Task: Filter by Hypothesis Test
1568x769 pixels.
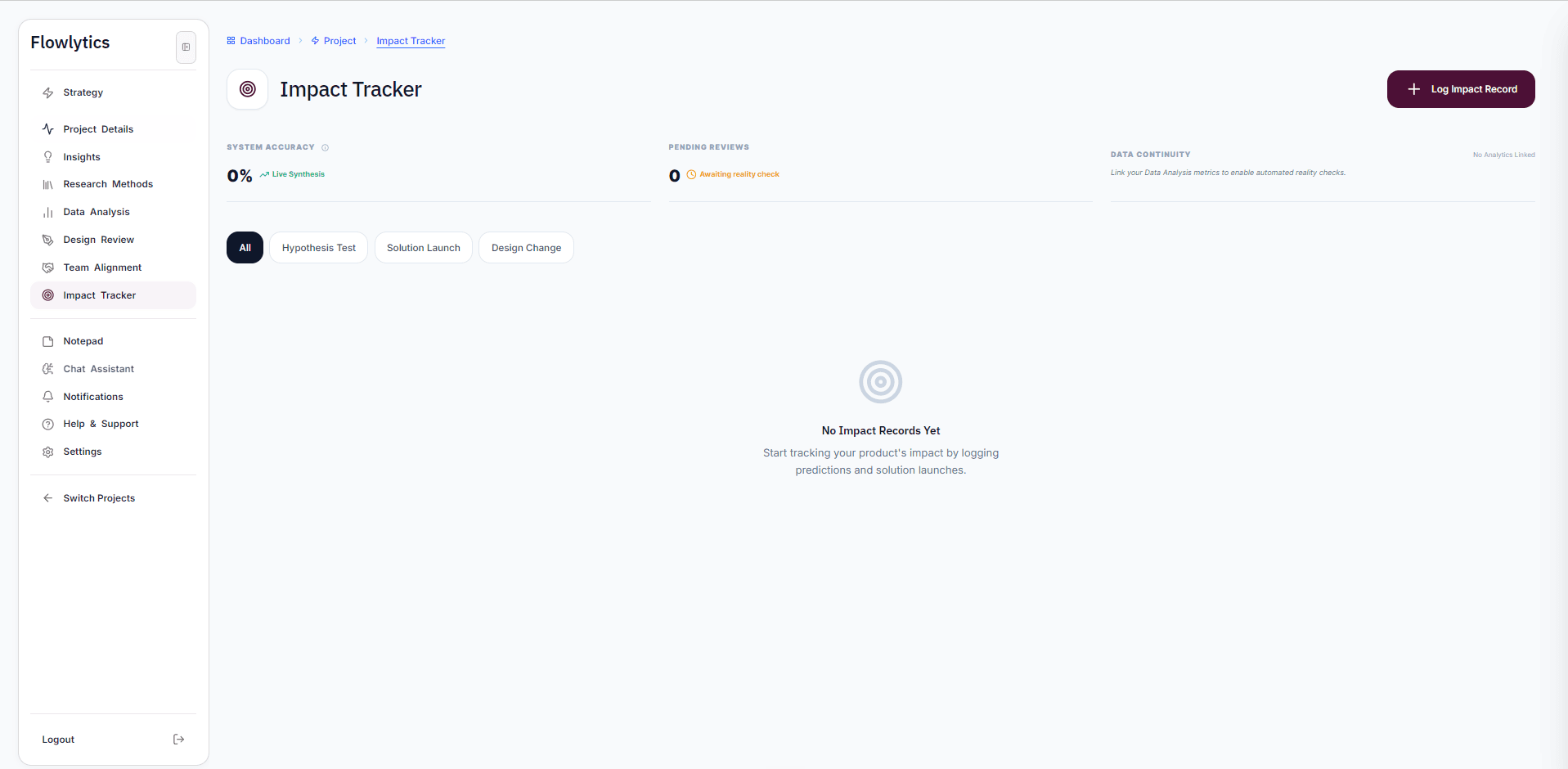Action: pyautogui.click(x=319, y=248)
